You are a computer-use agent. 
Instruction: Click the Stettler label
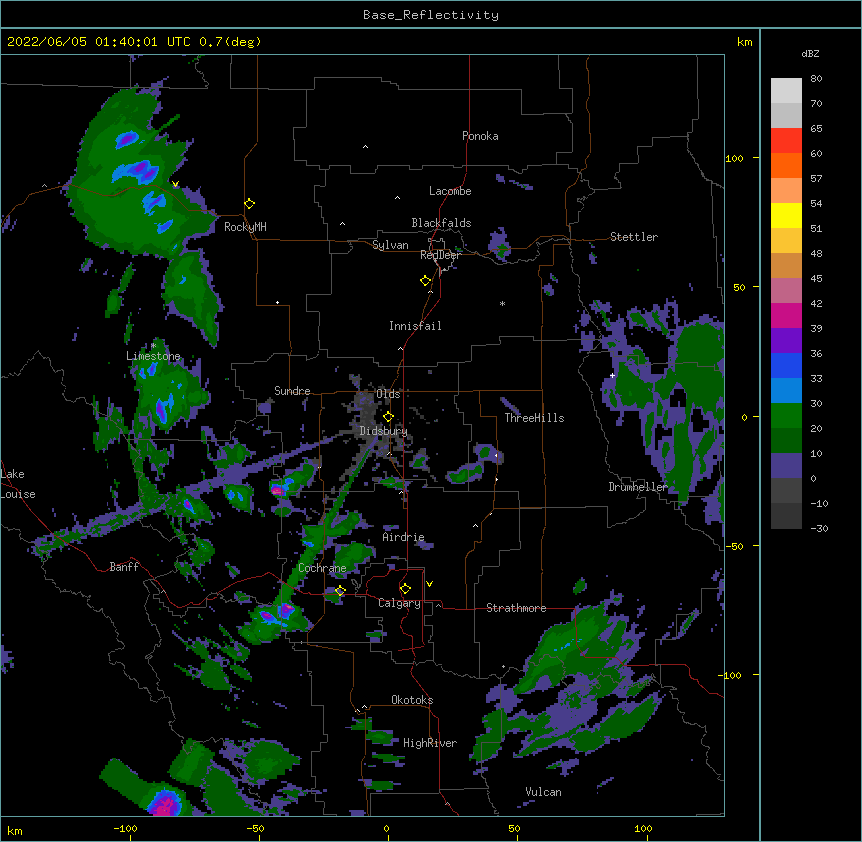pos(634,237)
